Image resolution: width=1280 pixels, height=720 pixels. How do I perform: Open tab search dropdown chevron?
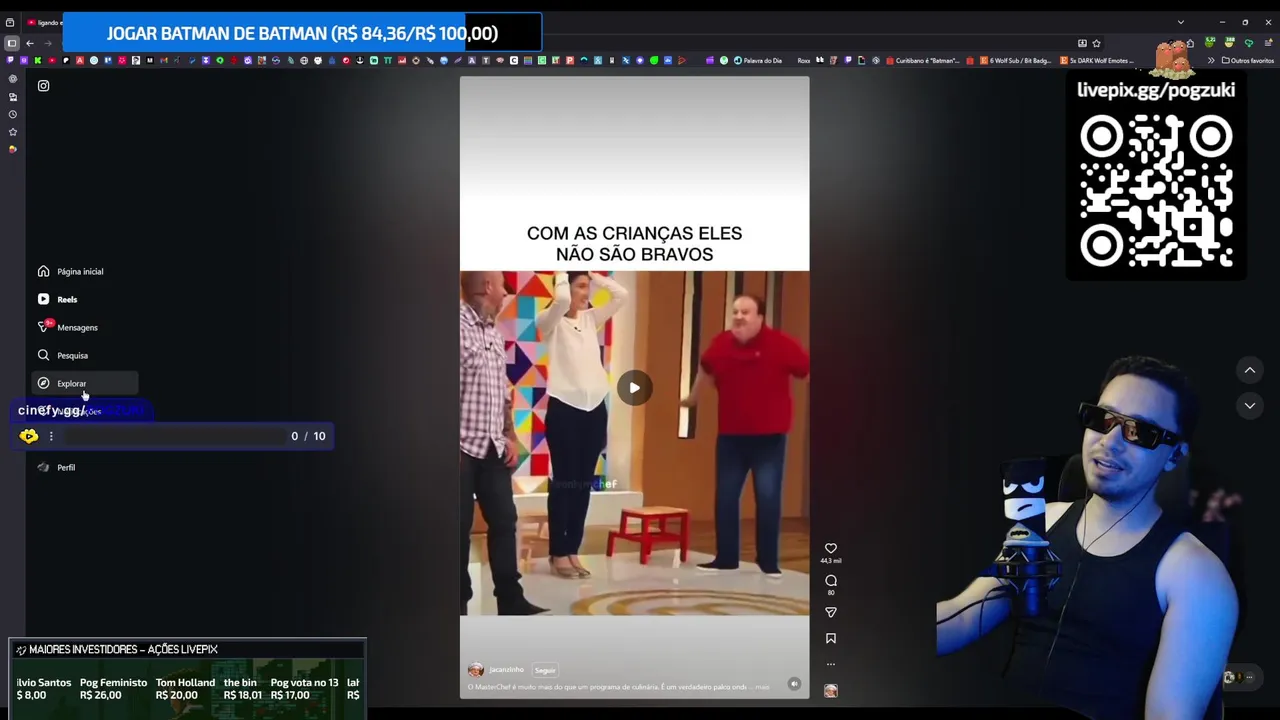pyautogui.click(x=1180, y=22)
